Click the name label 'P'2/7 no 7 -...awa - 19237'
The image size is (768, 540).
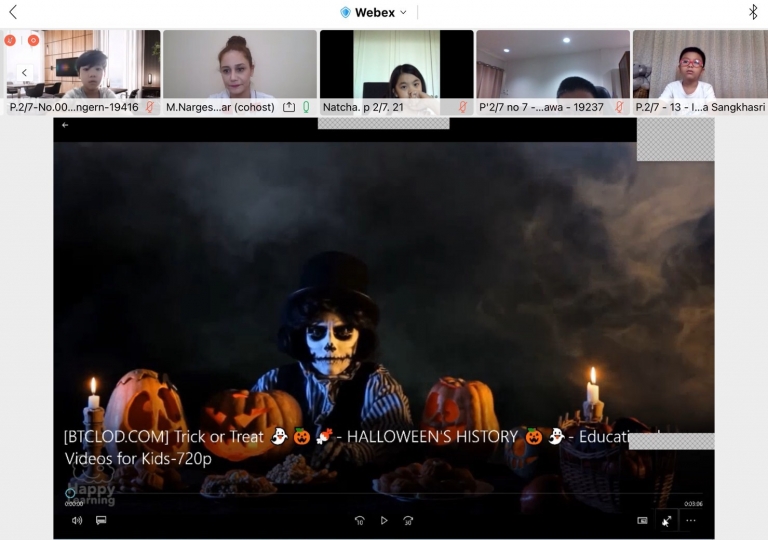pyautogui.click(x=541, y=107)
